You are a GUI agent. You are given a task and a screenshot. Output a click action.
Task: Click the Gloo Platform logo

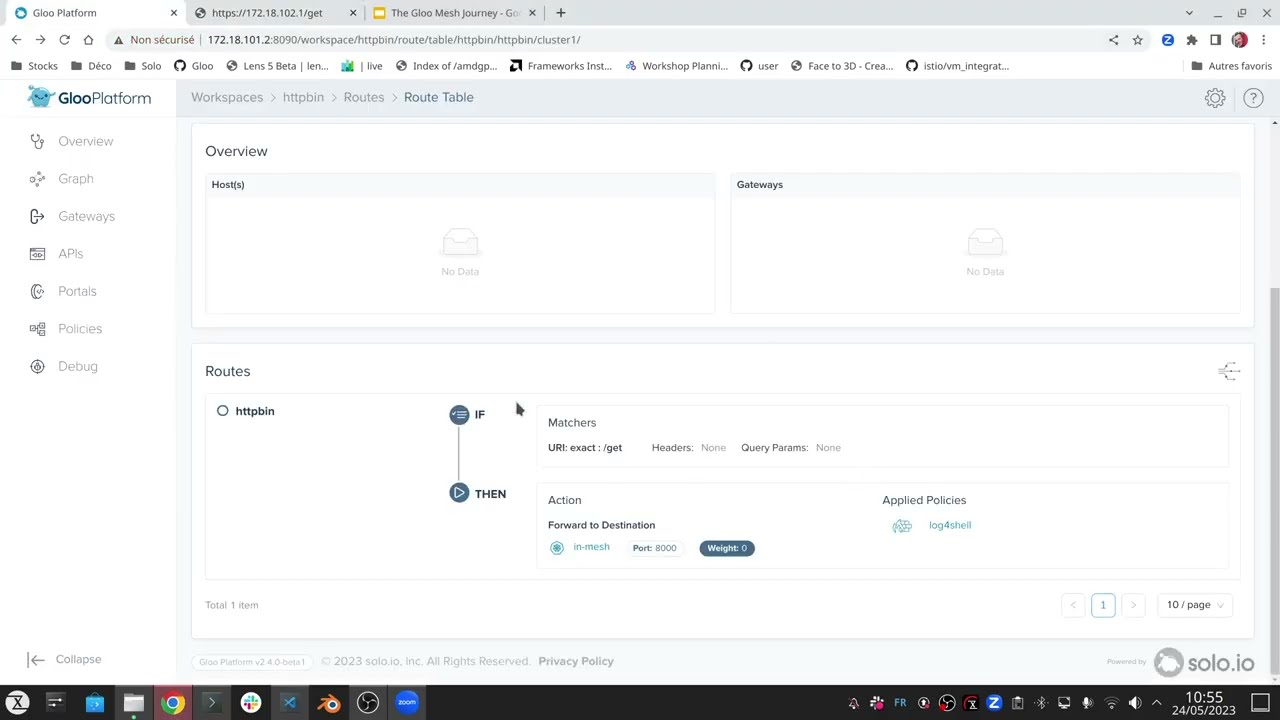pyautogui.click(x=89, y=98)
